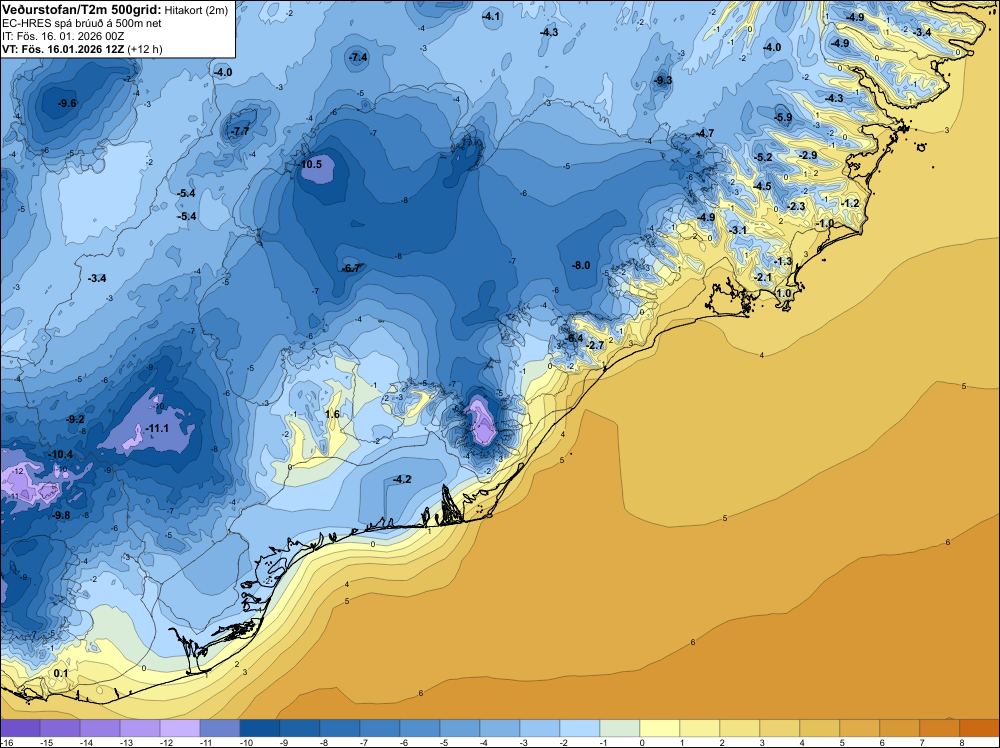Screen dimensions: 1000x748
Task: Click the -2.7 temperature label
Action: coord(594,346)
